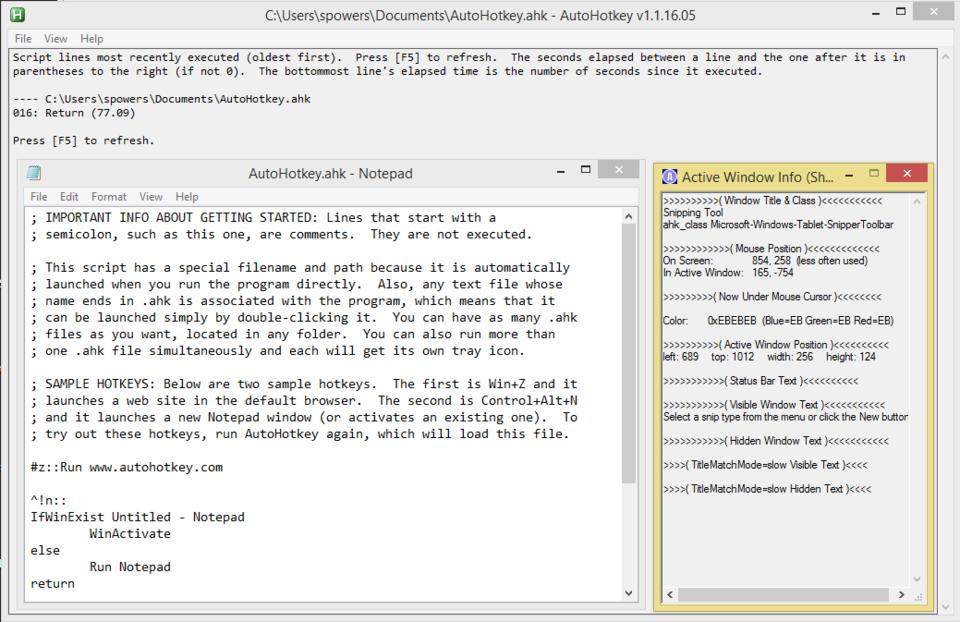Open the Format menu in Notepad
Image resolution: width=960 pixels, height=622 pixels.
(109, 196)
